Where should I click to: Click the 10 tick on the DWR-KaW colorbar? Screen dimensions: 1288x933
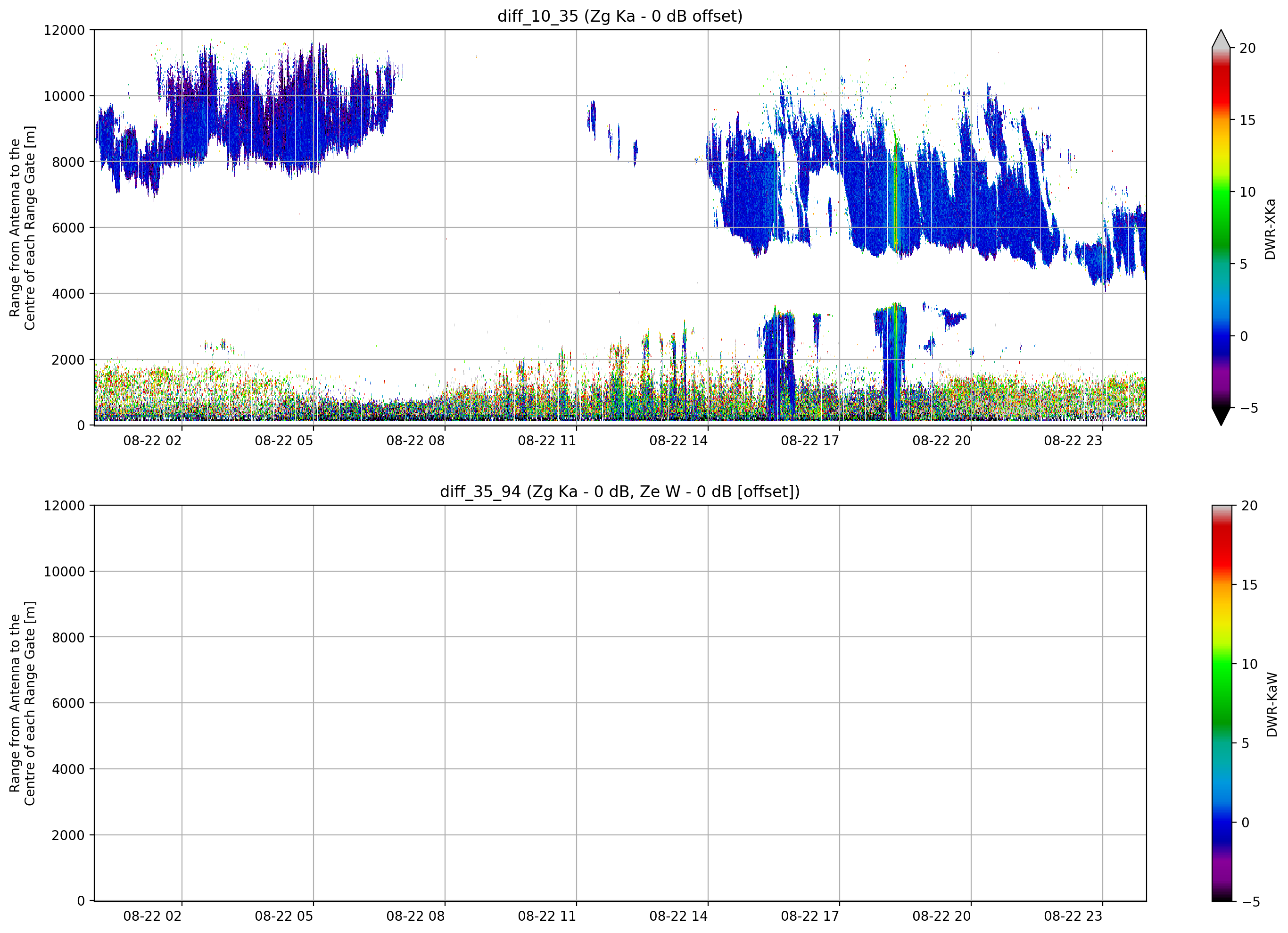[1249, 664]
